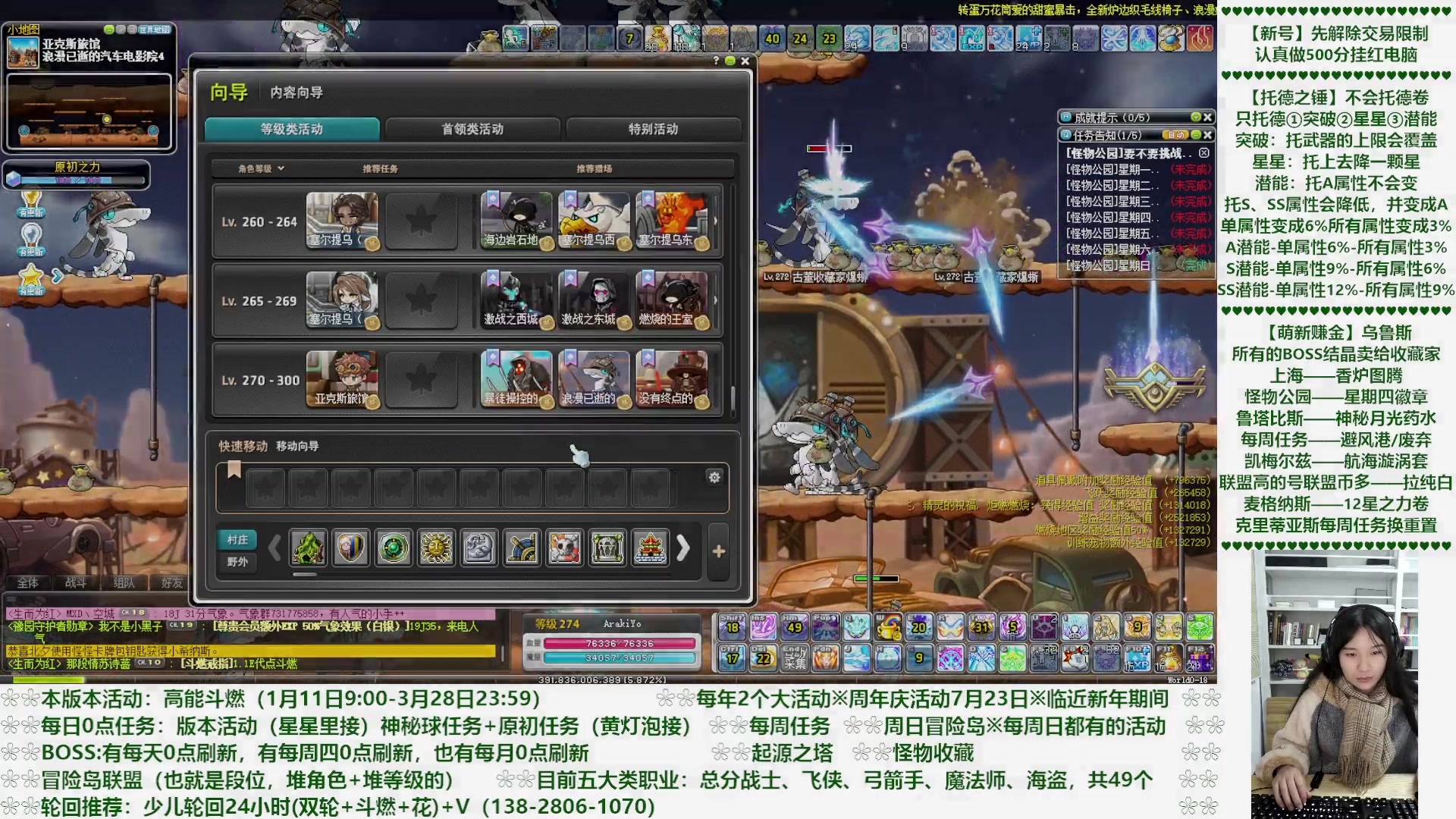Open 等级类活动 tab
The width and height of the screenshot is (1456, 819).
[292, 129]
